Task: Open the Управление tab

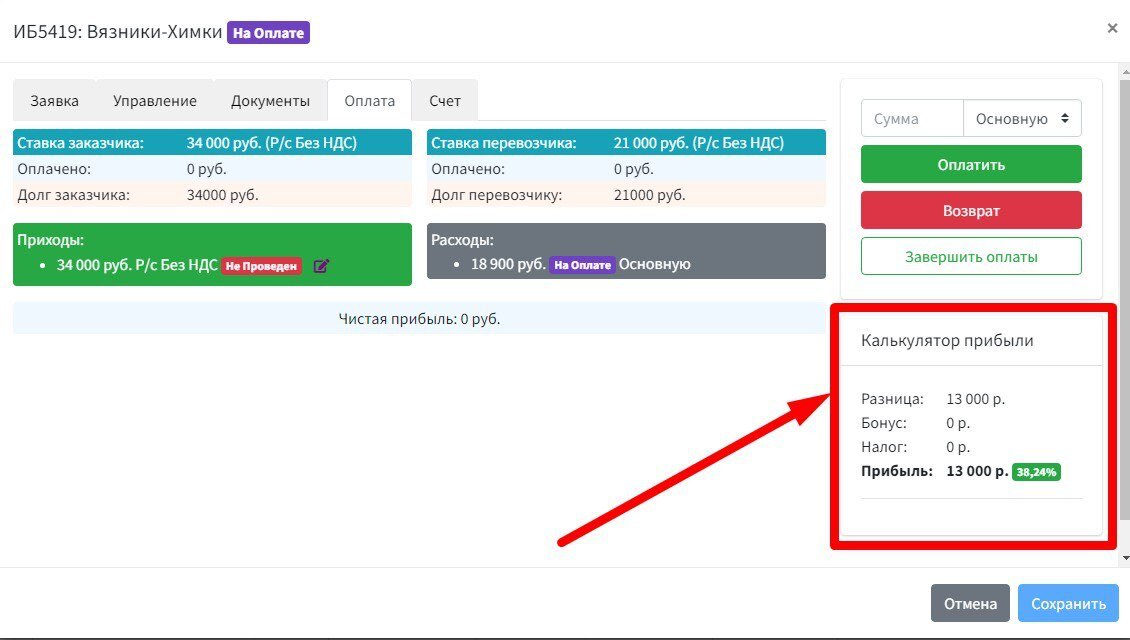Action: (154, 101)
